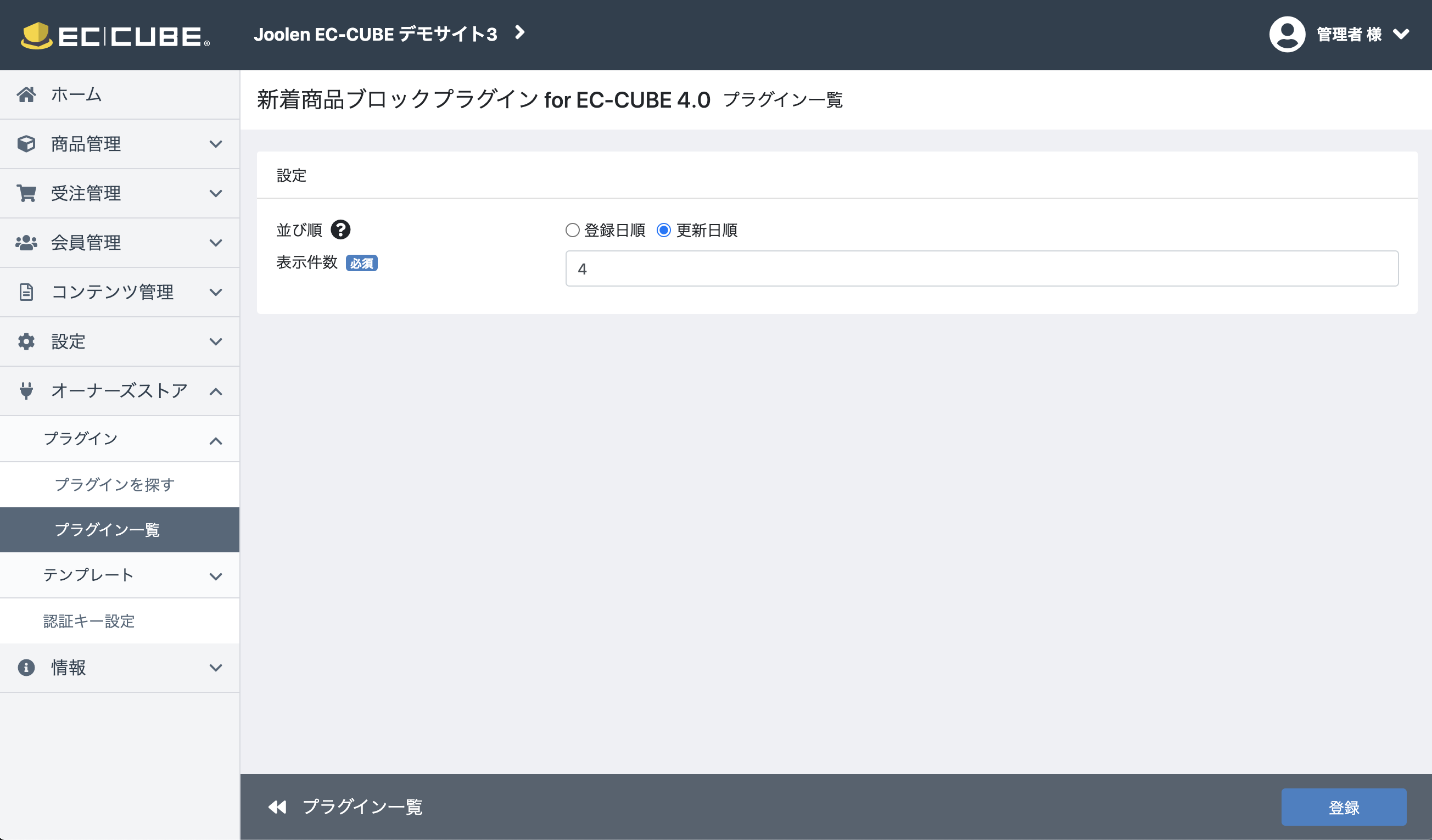
Task: Expand the 情報 chevron
Action: [x=216, y=668]
